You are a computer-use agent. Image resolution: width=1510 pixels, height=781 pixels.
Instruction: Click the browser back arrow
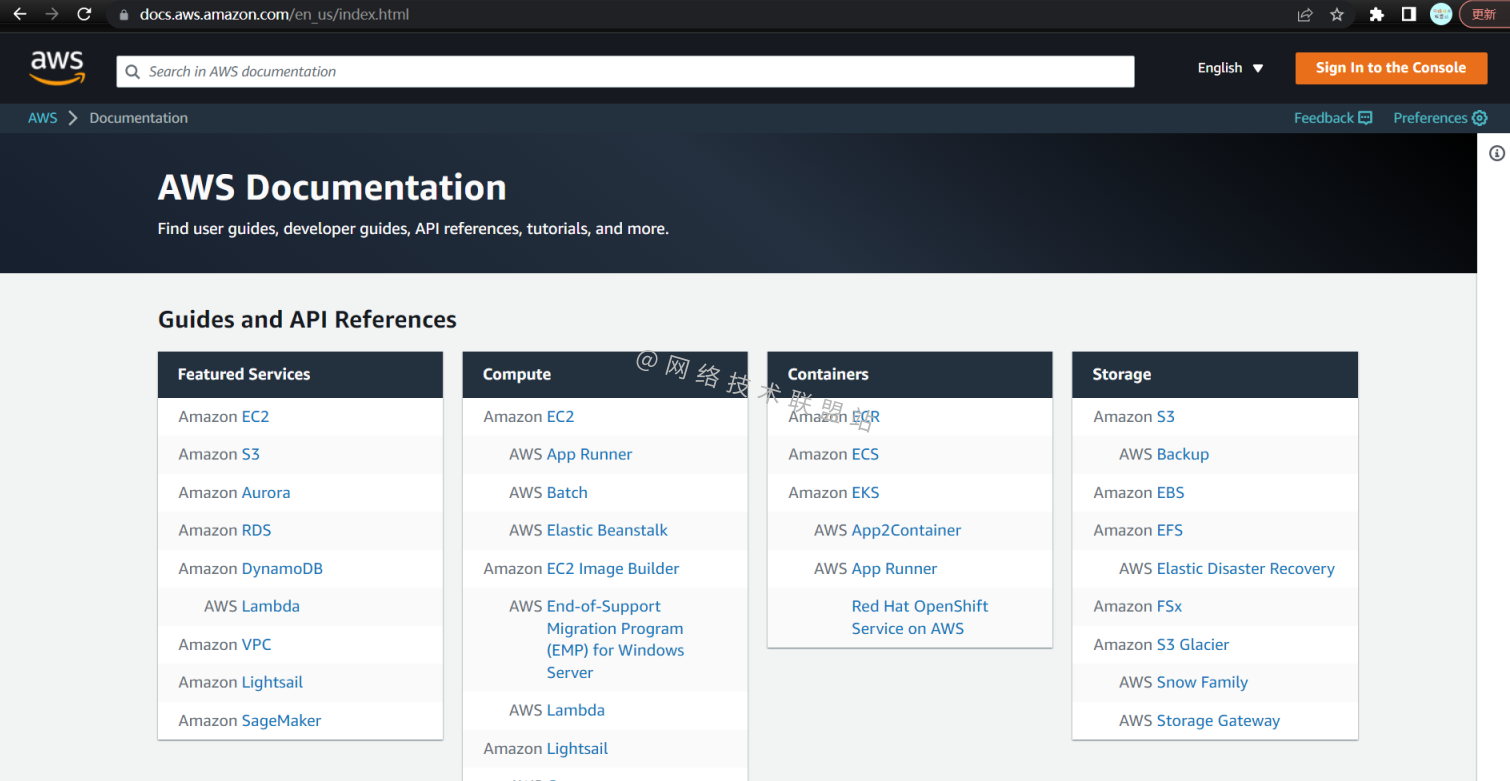(20, 14)
